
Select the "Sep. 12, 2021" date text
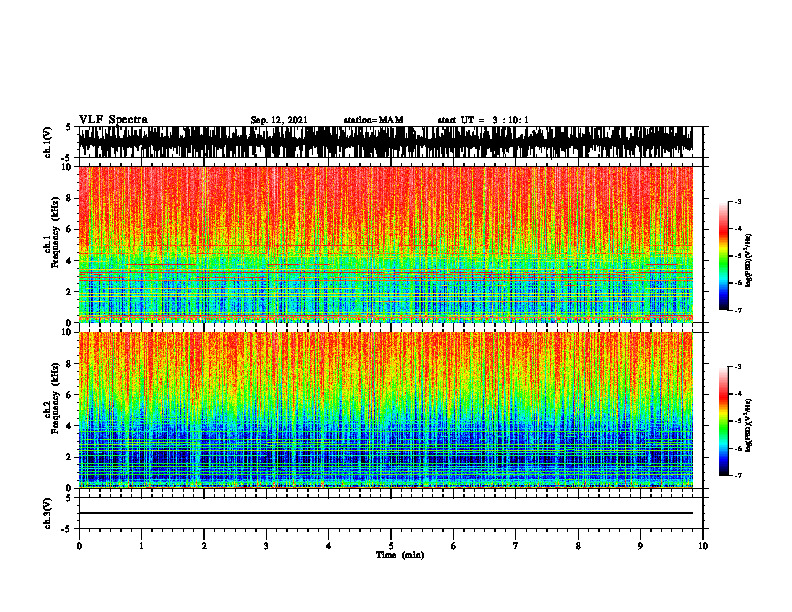279,120
